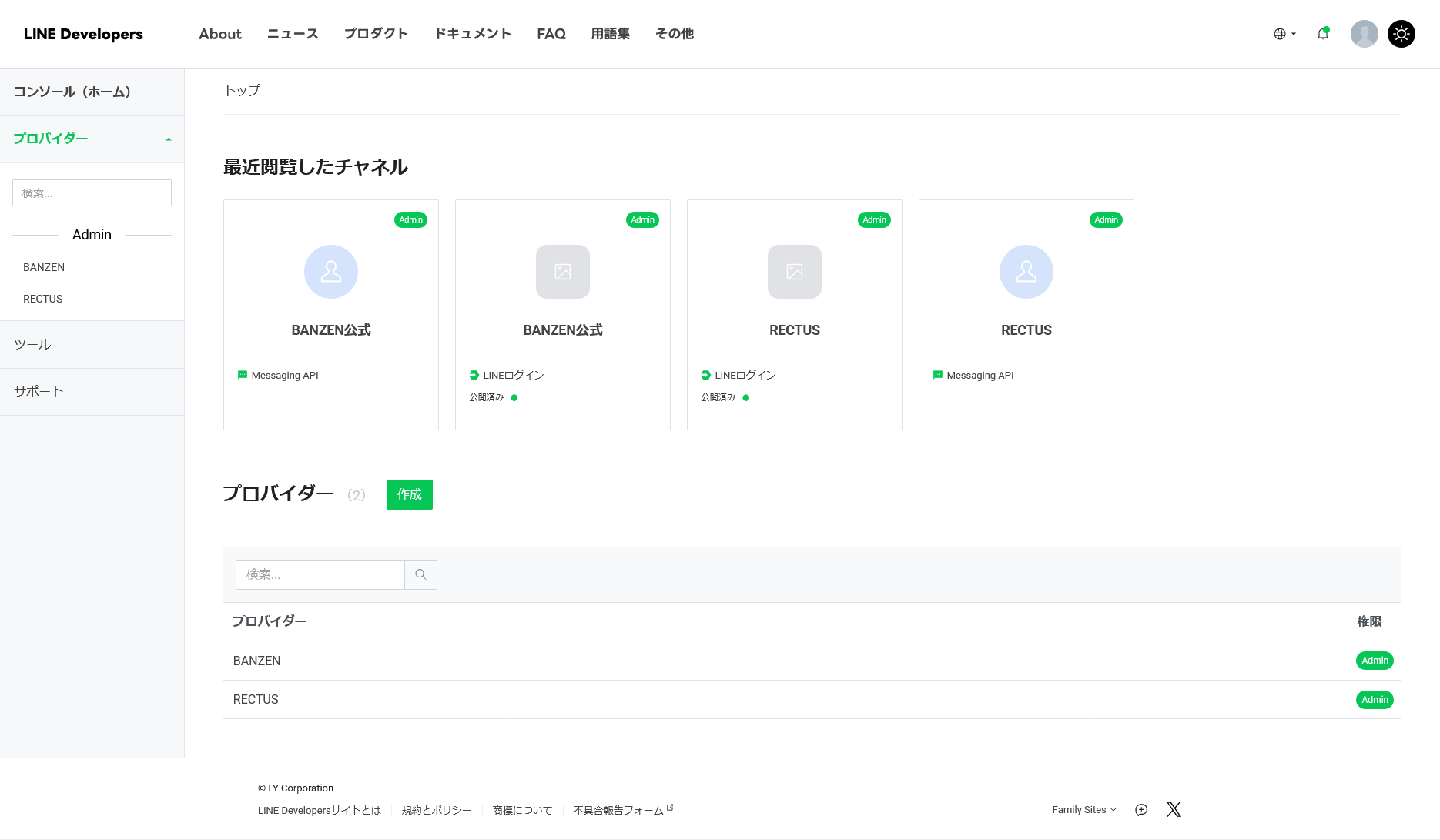
Task: Open the RECTUS provider row
Action: (812, 700)
